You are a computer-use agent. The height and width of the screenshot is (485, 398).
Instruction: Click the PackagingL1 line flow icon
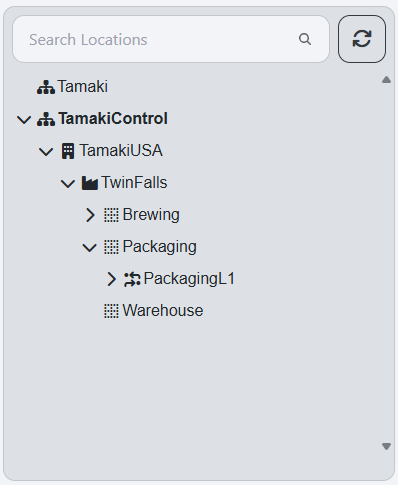132,279
